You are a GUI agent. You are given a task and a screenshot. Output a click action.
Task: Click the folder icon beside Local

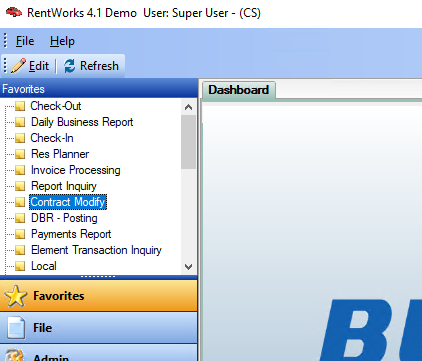[x=20, y=266]
